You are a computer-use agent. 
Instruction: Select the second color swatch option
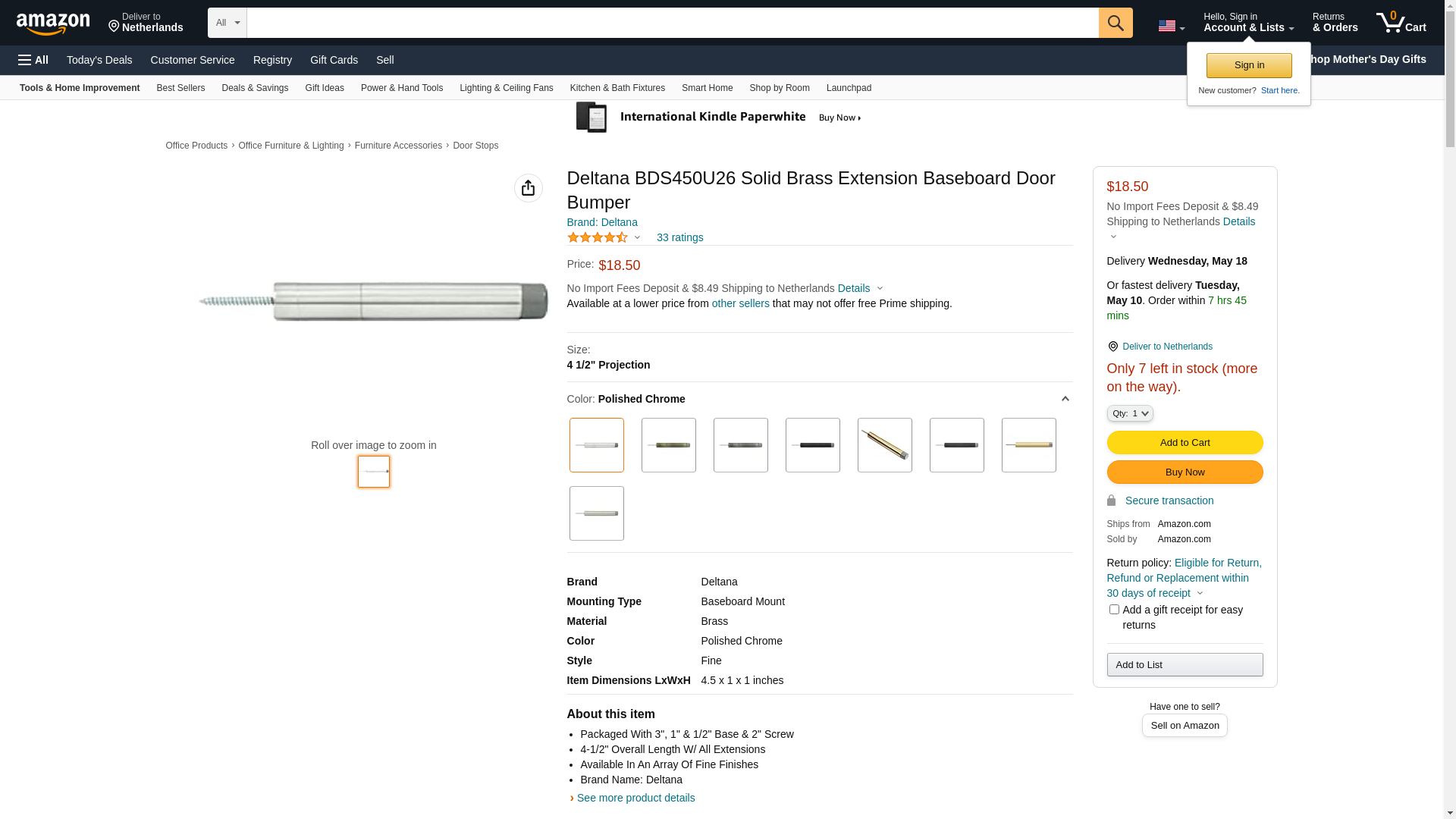click(668, 445)
